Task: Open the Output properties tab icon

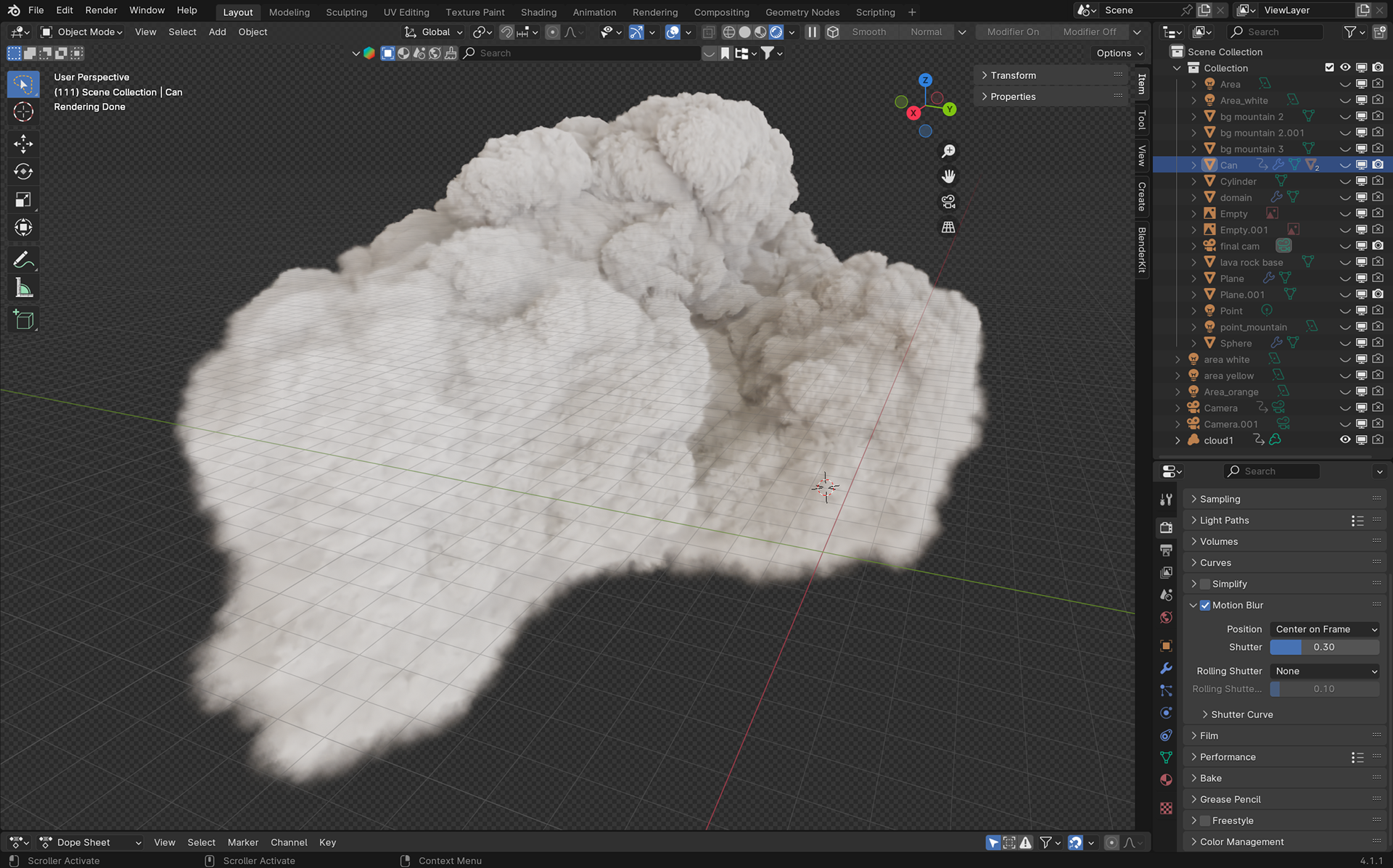Action: [x=1166, y=550]
